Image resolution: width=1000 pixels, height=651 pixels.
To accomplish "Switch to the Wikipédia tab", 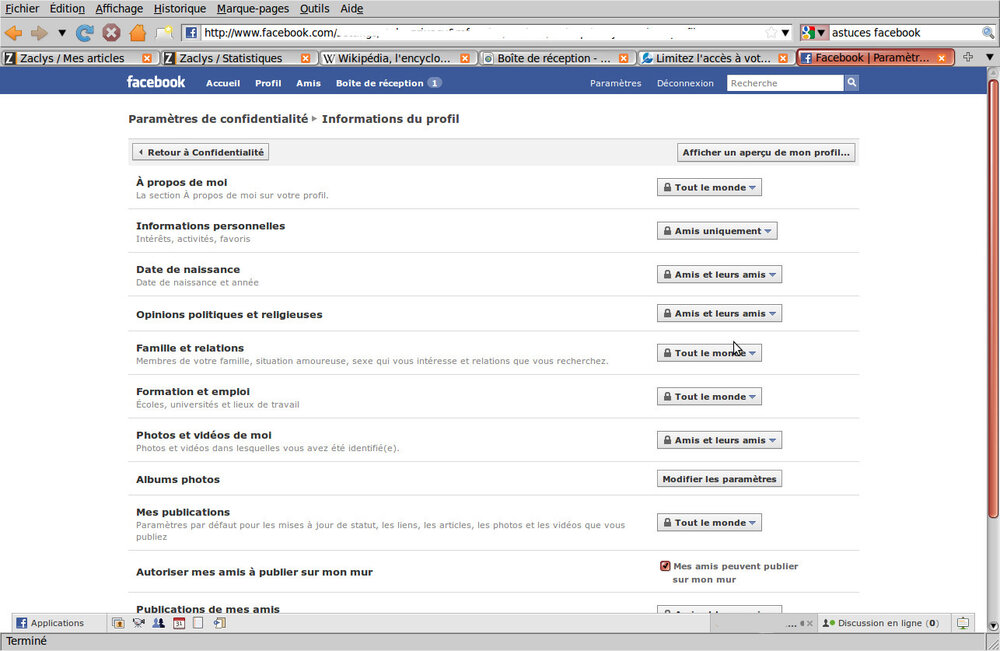I will (x=395, y=58).
